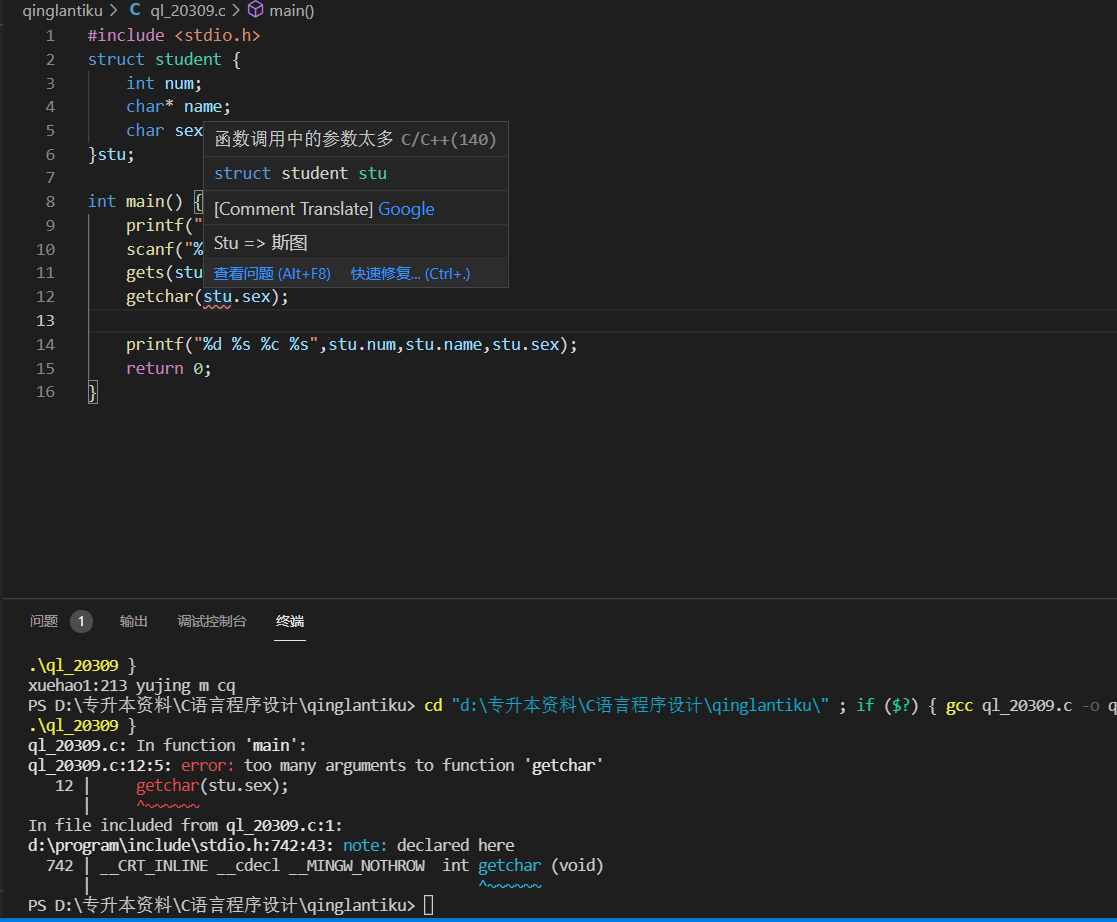Click 'struct student stu' in hover popup
The height and width of the screenshot is (922, 1117).
click(x=300, y=173)
